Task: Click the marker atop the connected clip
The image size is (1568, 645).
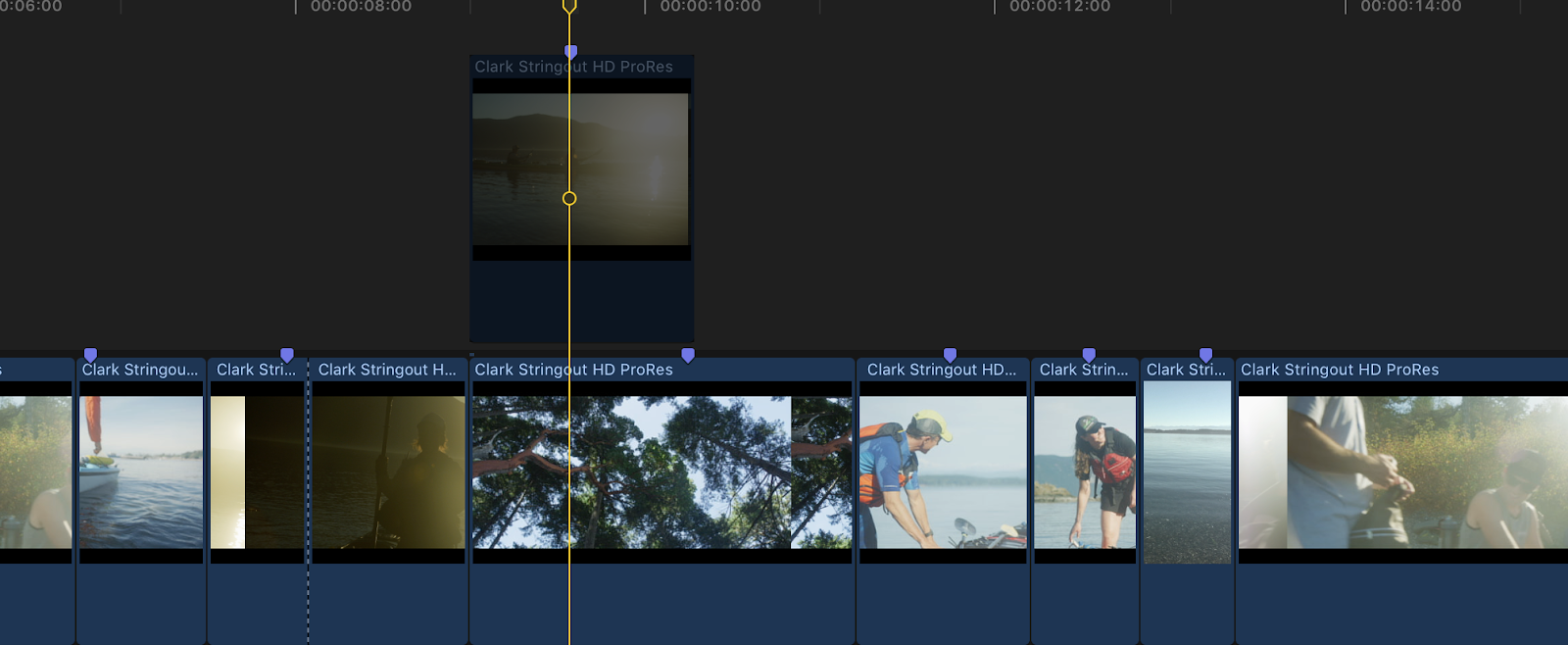Action: click(571, 51)
